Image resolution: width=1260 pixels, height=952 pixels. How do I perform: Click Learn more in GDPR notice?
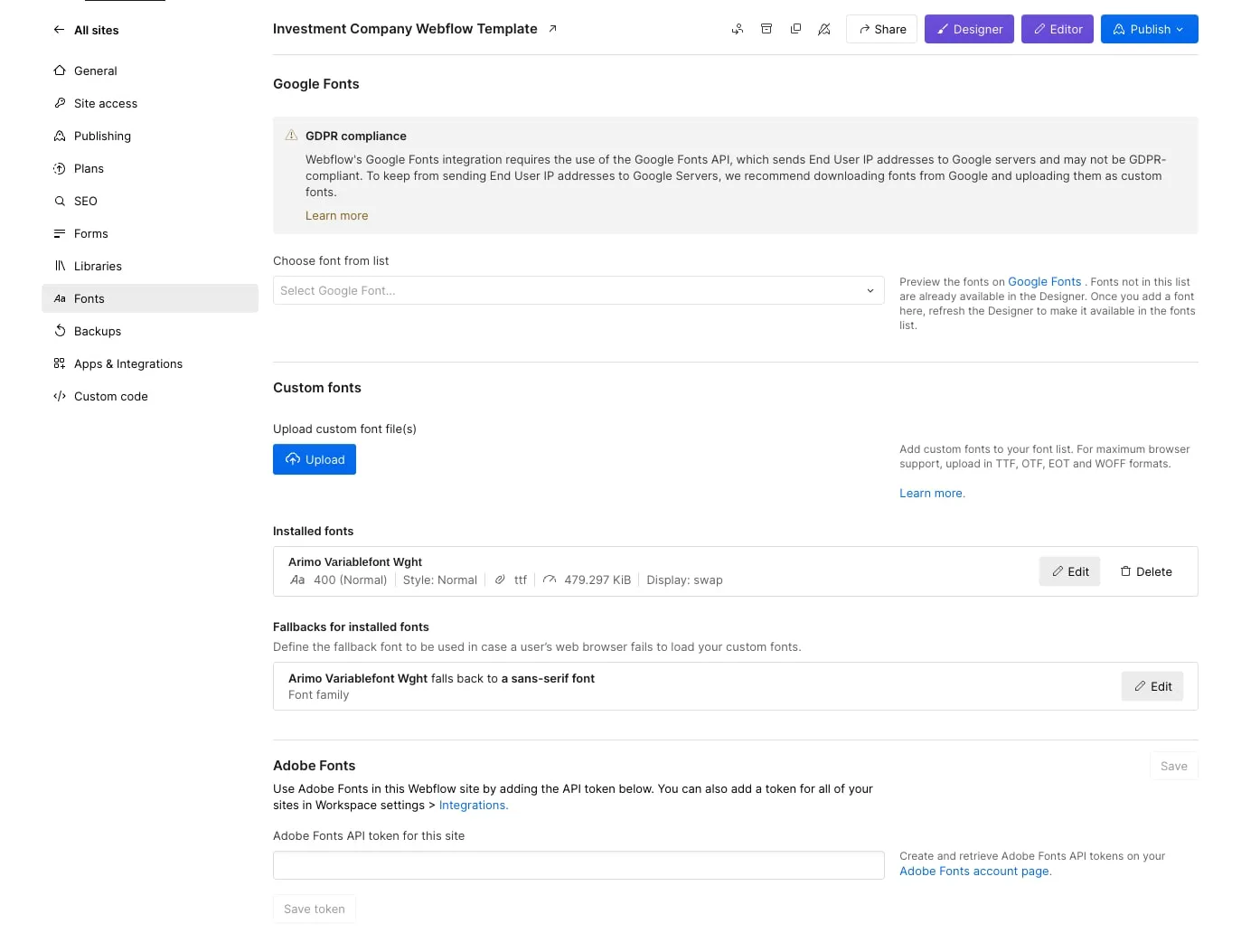[336, 215]
